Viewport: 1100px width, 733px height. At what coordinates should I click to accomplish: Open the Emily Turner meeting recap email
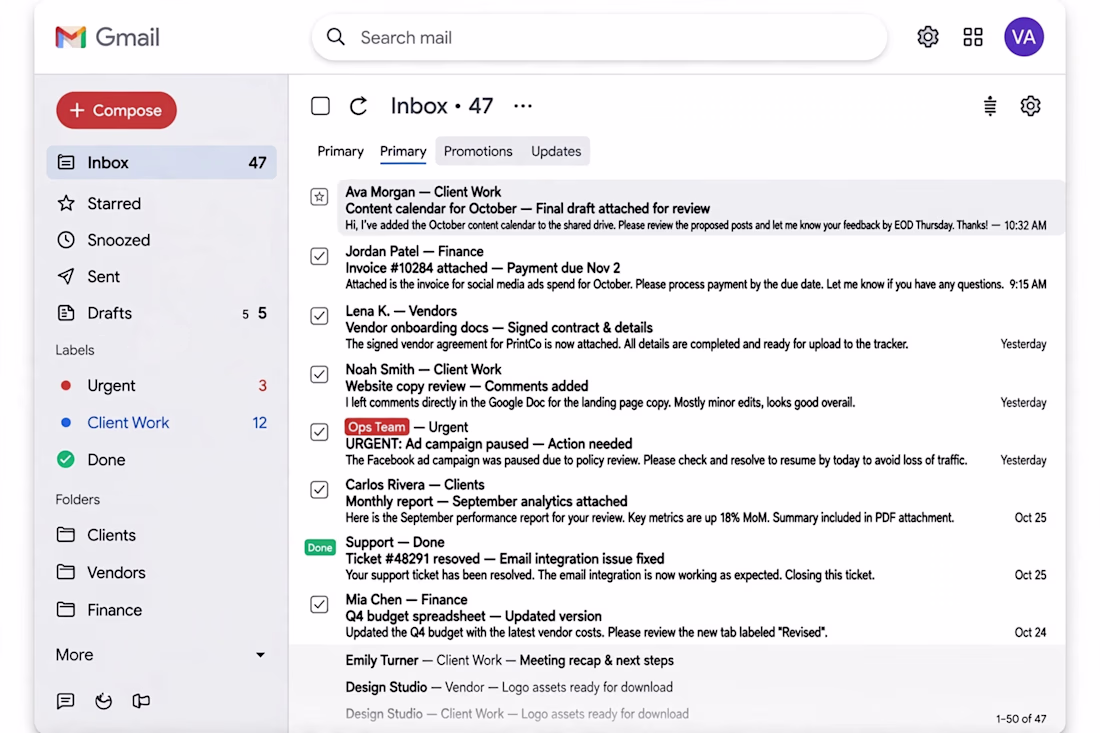pos(509,660)
